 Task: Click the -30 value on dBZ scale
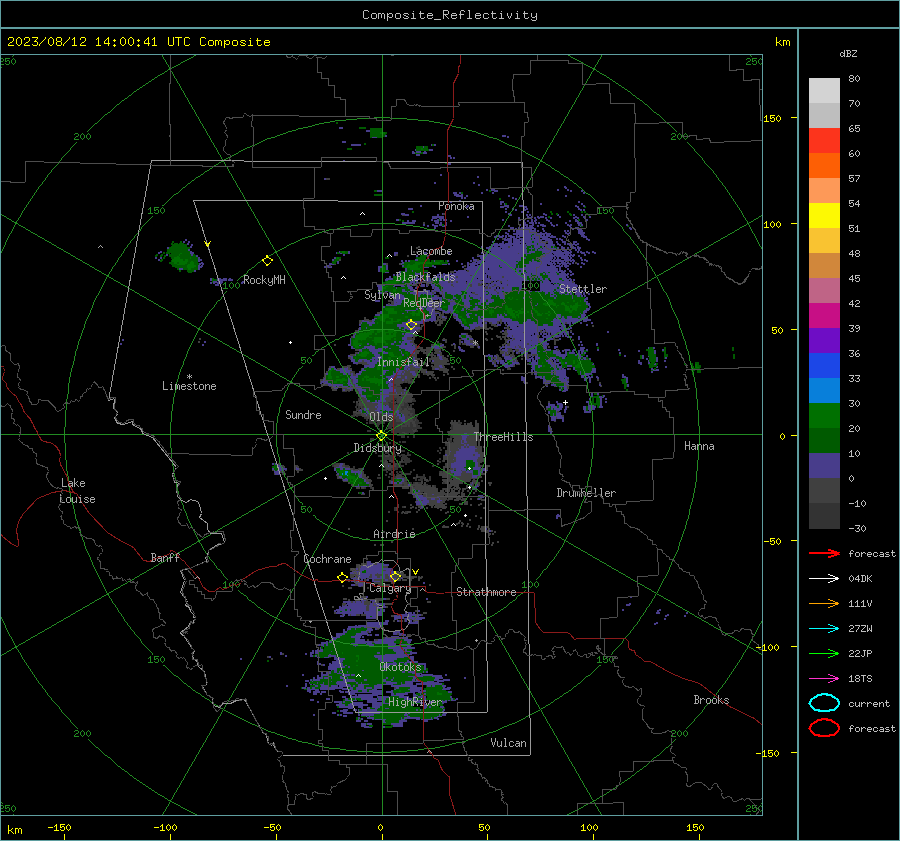(x=857, y=528)
